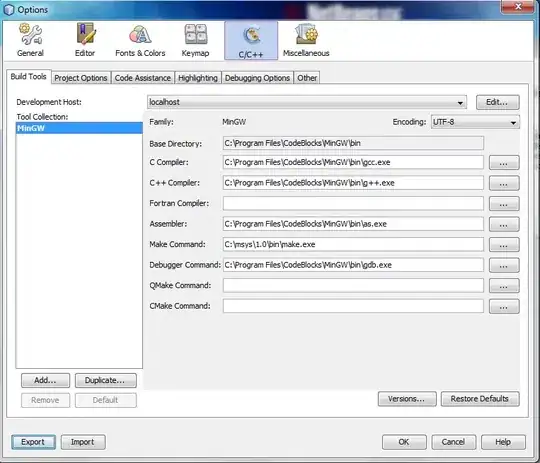This screenshot has width=540, height=463.
Task: Open Help for Options
Action: [x=503, y=442]
